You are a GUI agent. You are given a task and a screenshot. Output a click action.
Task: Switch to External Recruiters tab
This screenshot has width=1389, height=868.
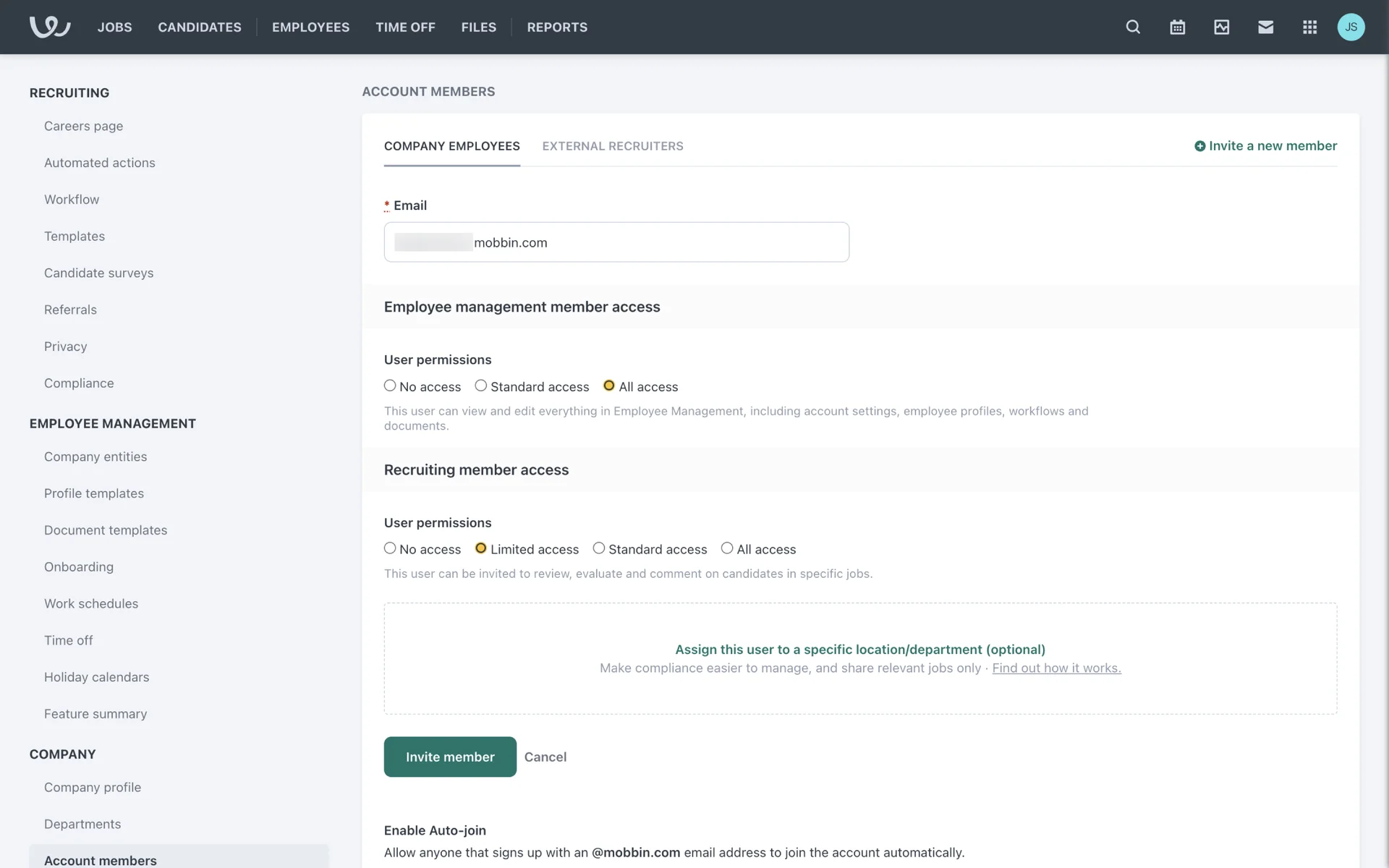tap(612, 146)
